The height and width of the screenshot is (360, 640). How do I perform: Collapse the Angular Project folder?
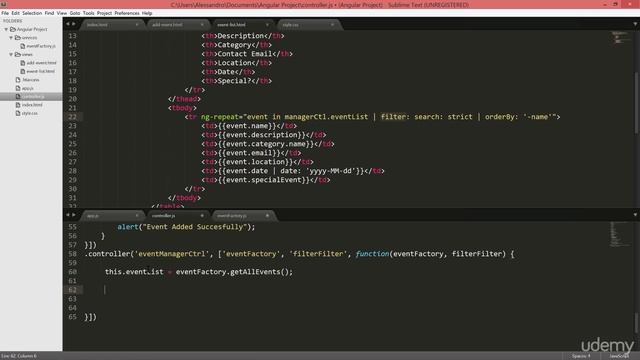point(6,29)
